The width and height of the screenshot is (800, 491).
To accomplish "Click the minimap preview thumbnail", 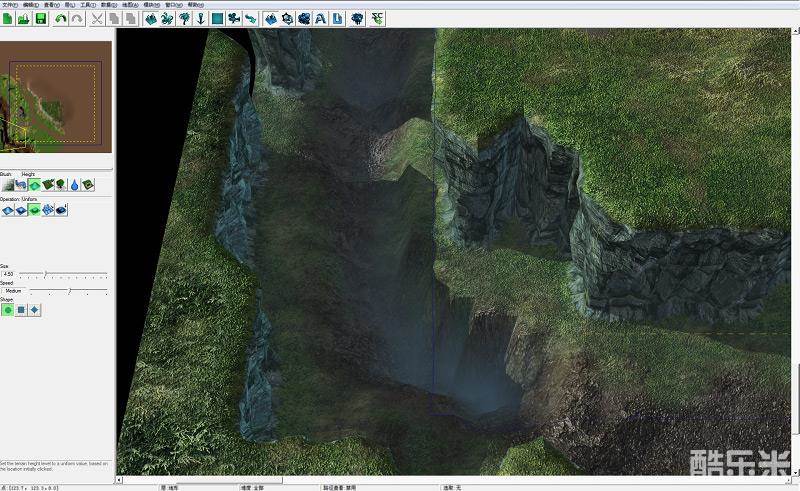I will point(57,97).
